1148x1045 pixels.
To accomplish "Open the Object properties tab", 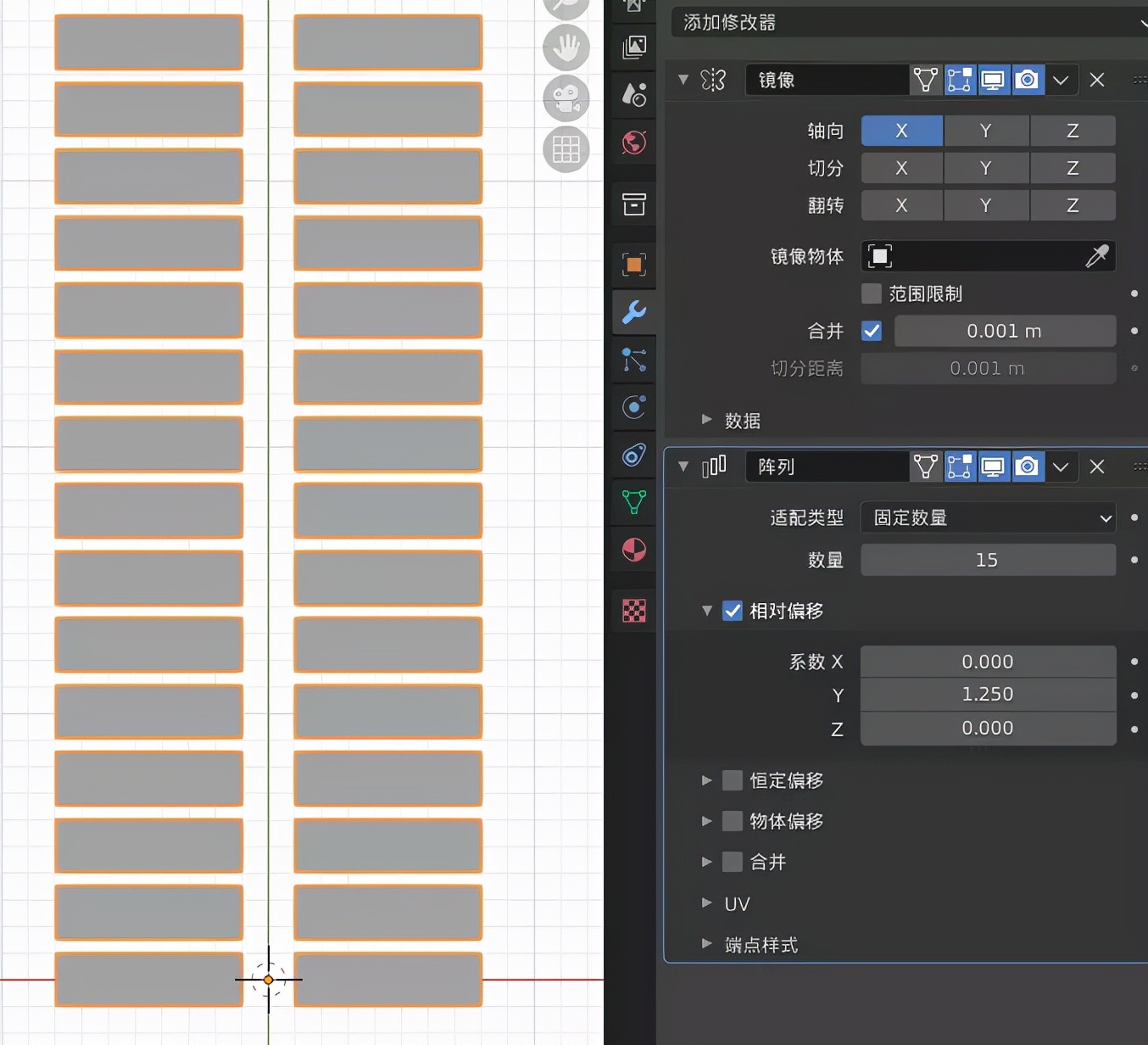I will 633,265.
